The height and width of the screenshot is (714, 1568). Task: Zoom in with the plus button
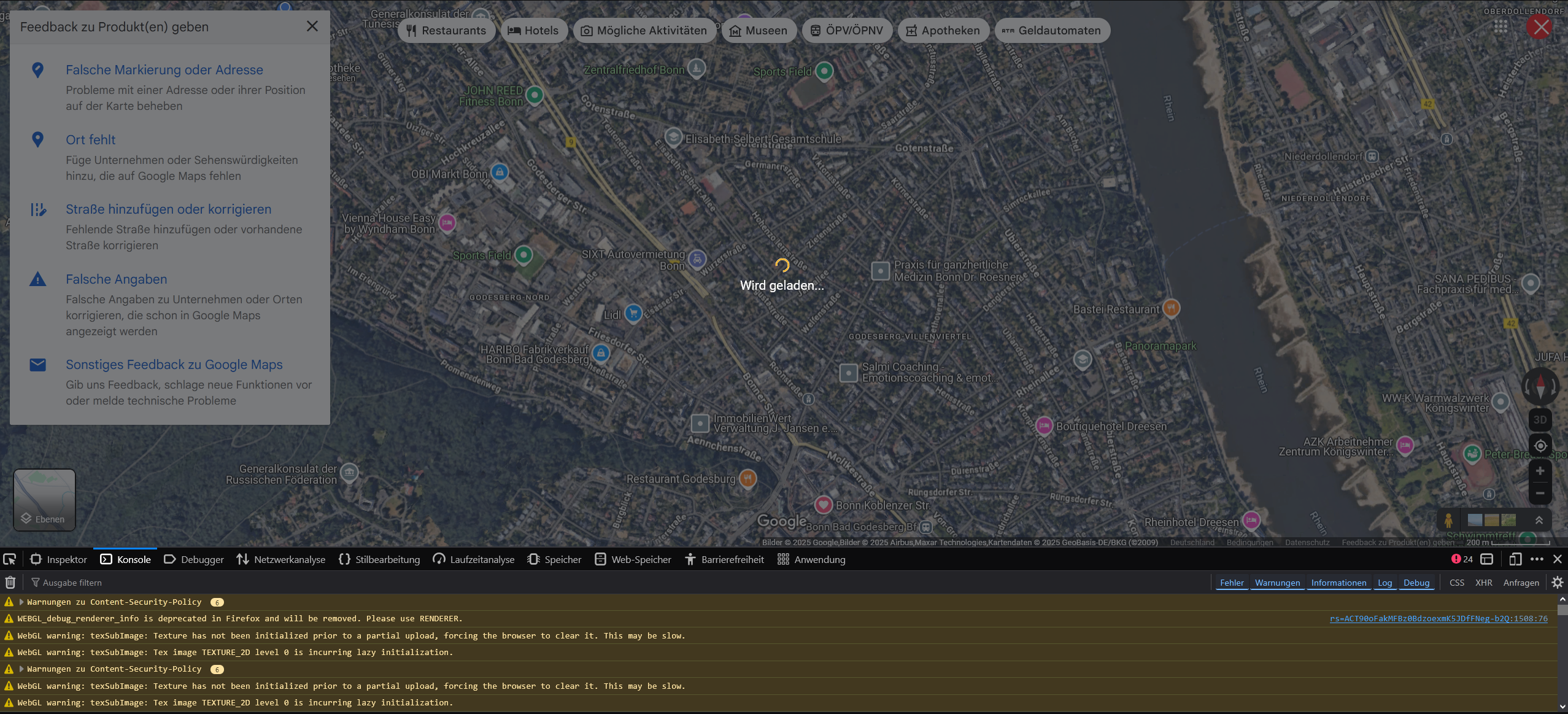(x=1540, y=471)
